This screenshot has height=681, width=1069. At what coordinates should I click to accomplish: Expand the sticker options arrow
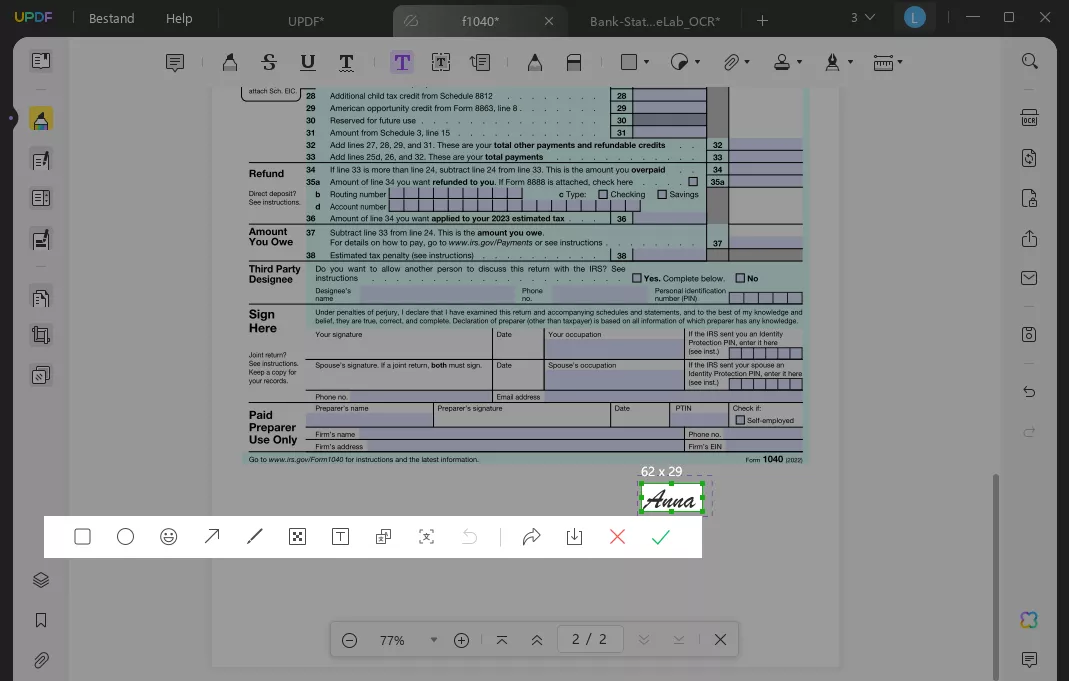click(x=697, y=63)
